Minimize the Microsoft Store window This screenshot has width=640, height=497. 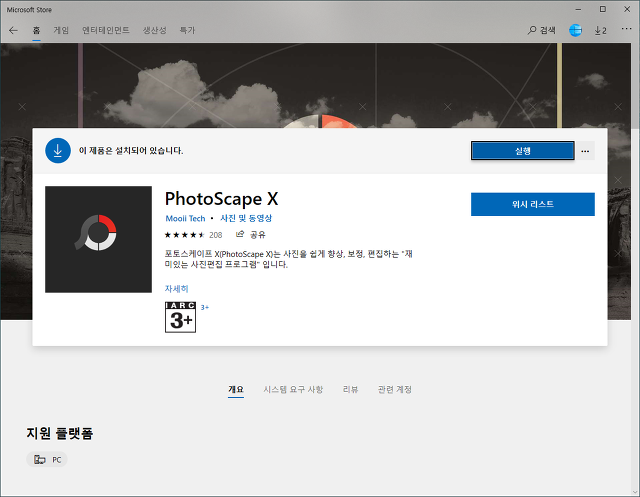pyautogui.click(x=578, y=9)
